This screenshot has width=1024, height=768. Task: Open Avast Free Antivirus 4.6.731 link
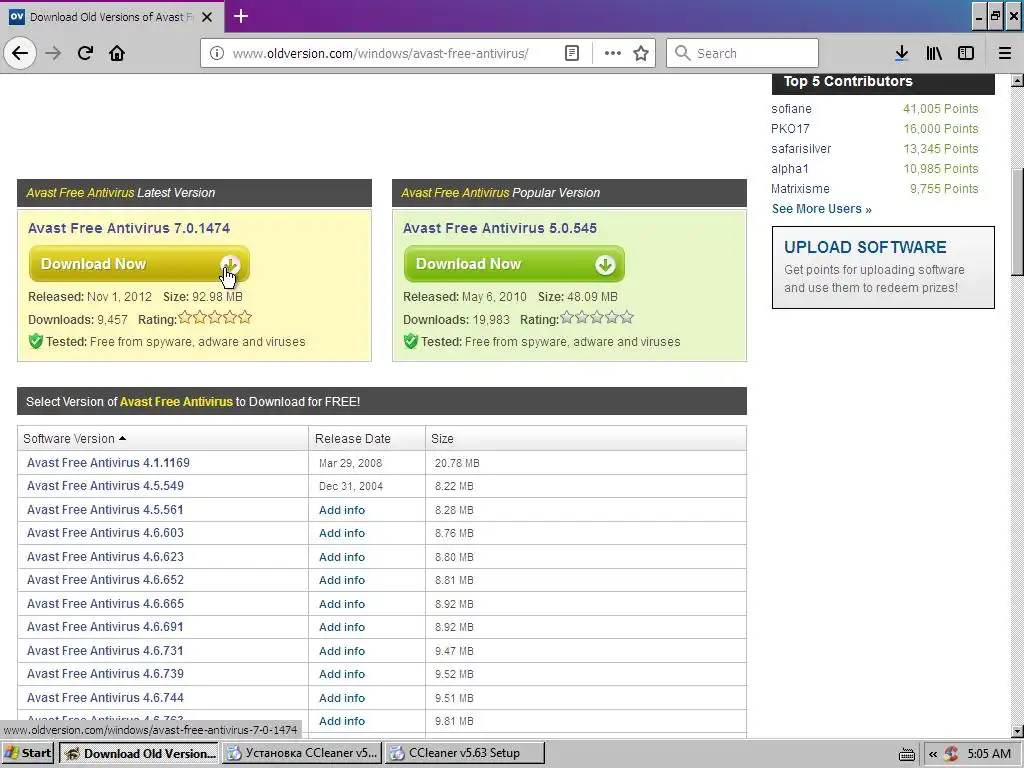(x=105, y=650)
